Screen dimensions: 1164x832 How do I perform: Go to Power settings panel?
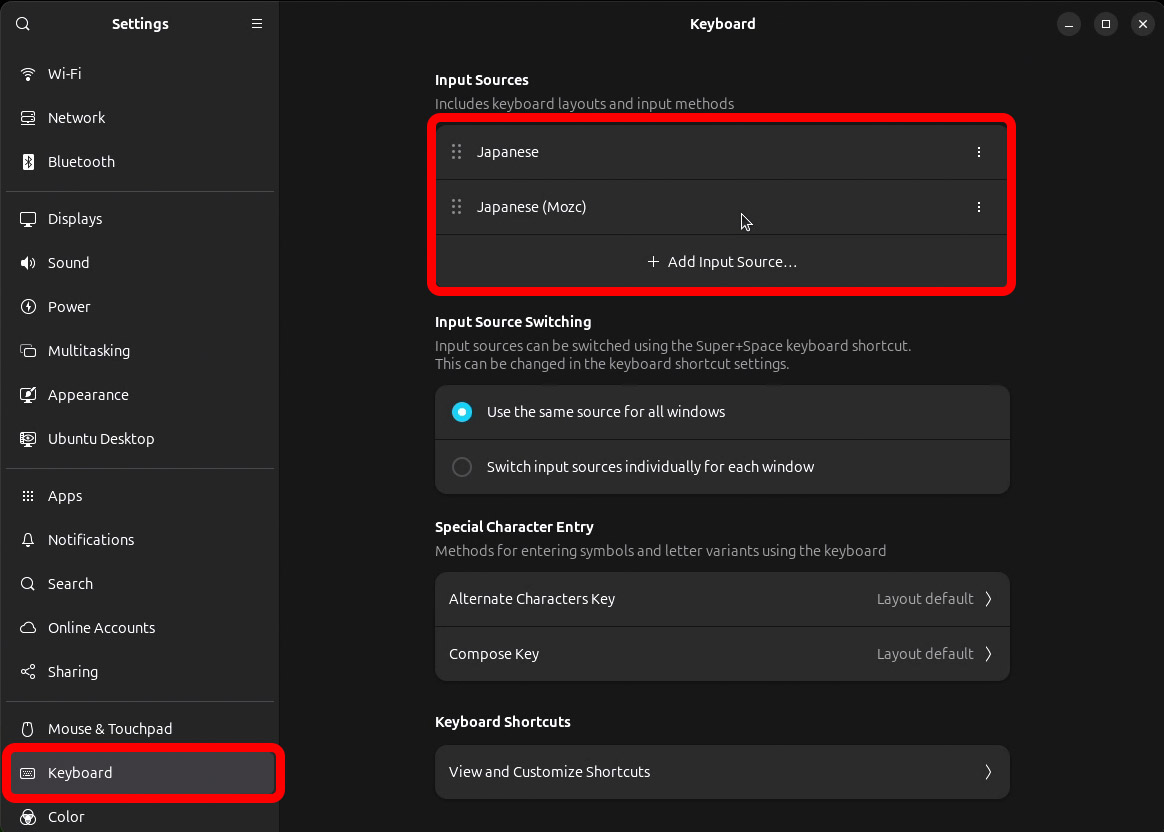pos(140,307)
